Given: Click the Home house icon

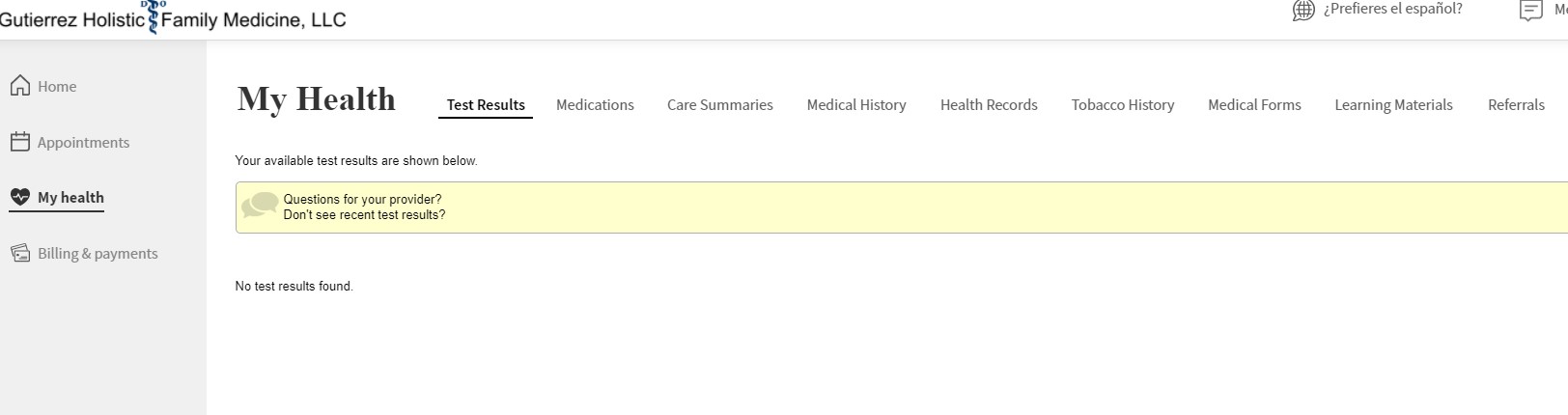Looking at the screenshot, I should (19, 86).
